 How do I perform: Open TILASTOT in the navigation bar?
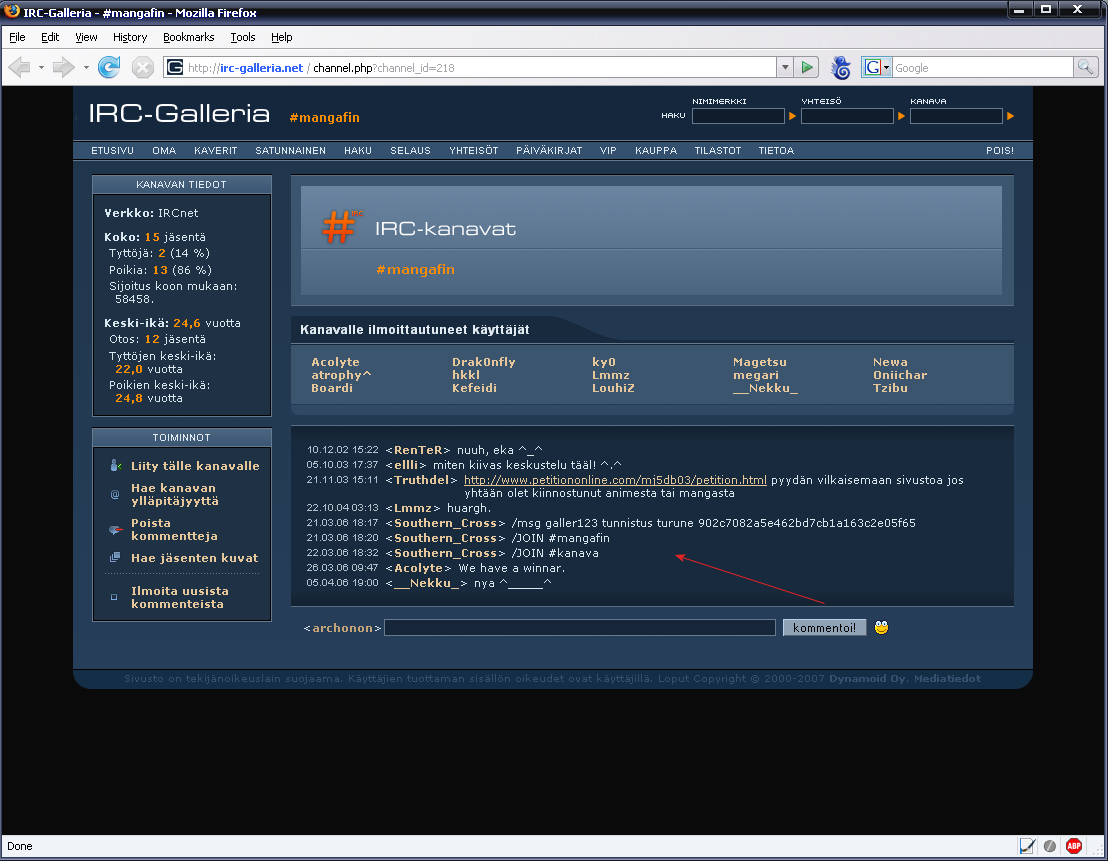click(717, 151)
